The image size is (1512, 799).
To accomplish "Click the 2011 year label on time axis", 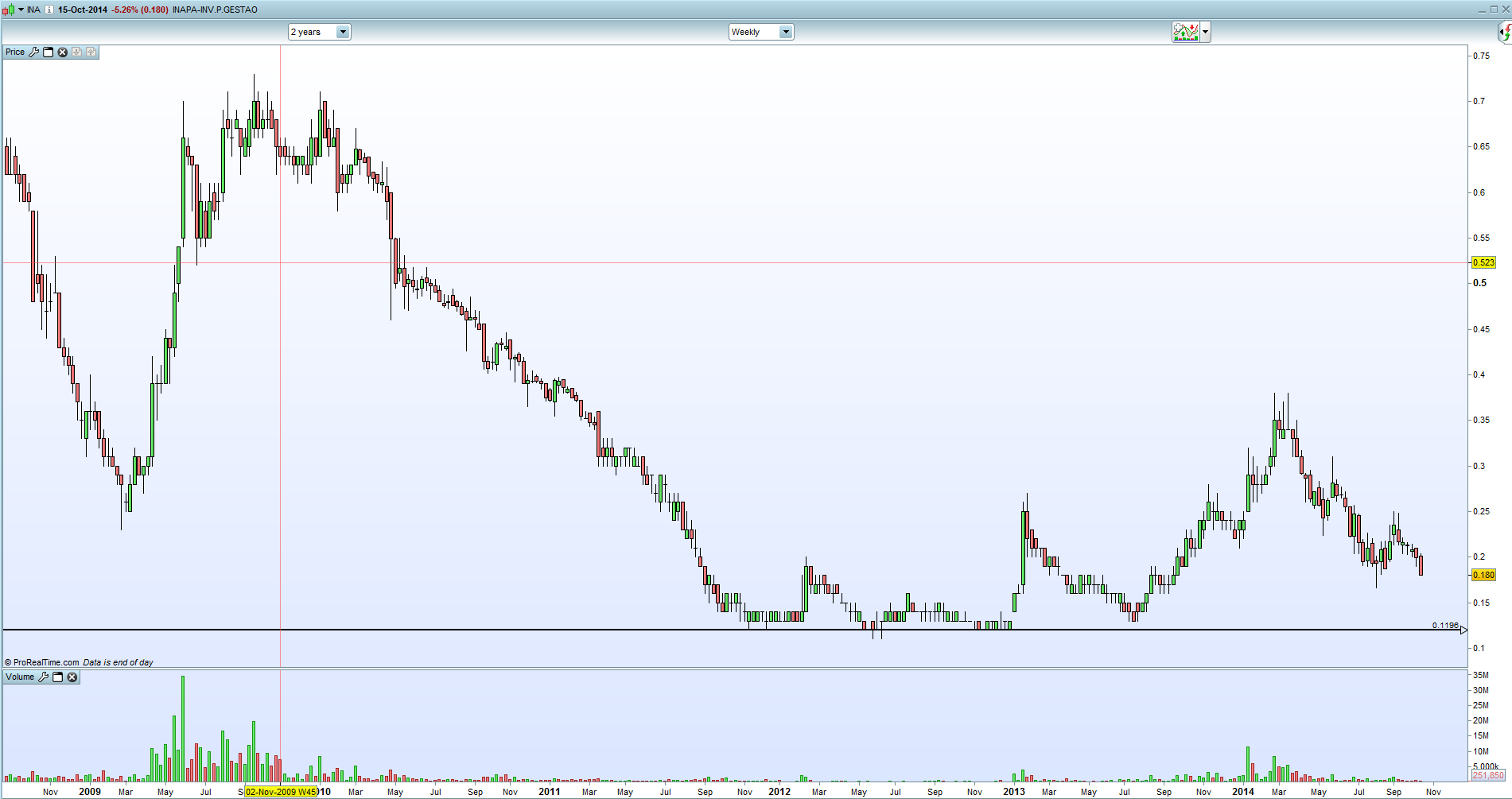I will [550, 792].
